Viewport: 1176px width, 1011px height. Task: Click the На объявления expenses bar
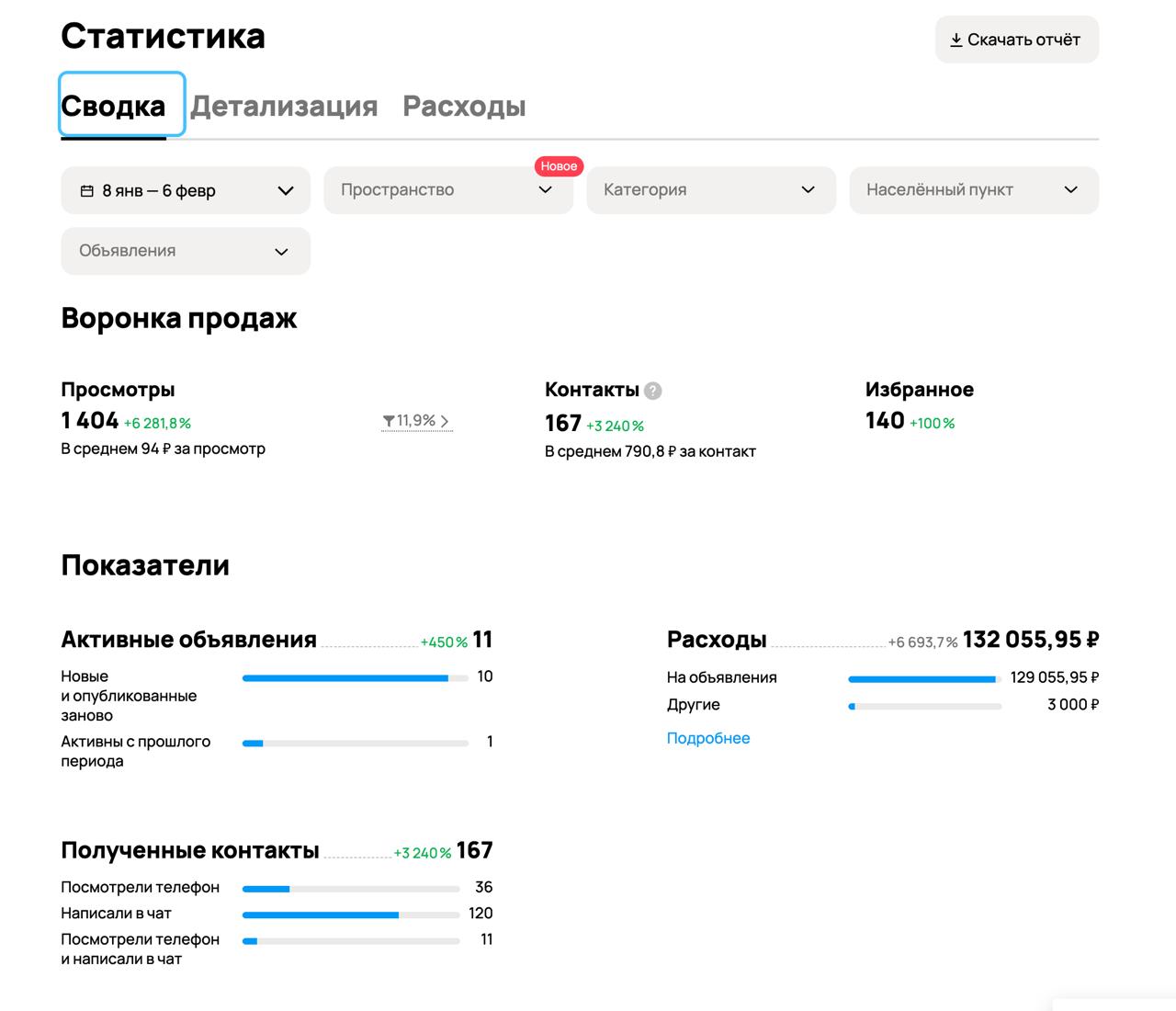(924, 679)
